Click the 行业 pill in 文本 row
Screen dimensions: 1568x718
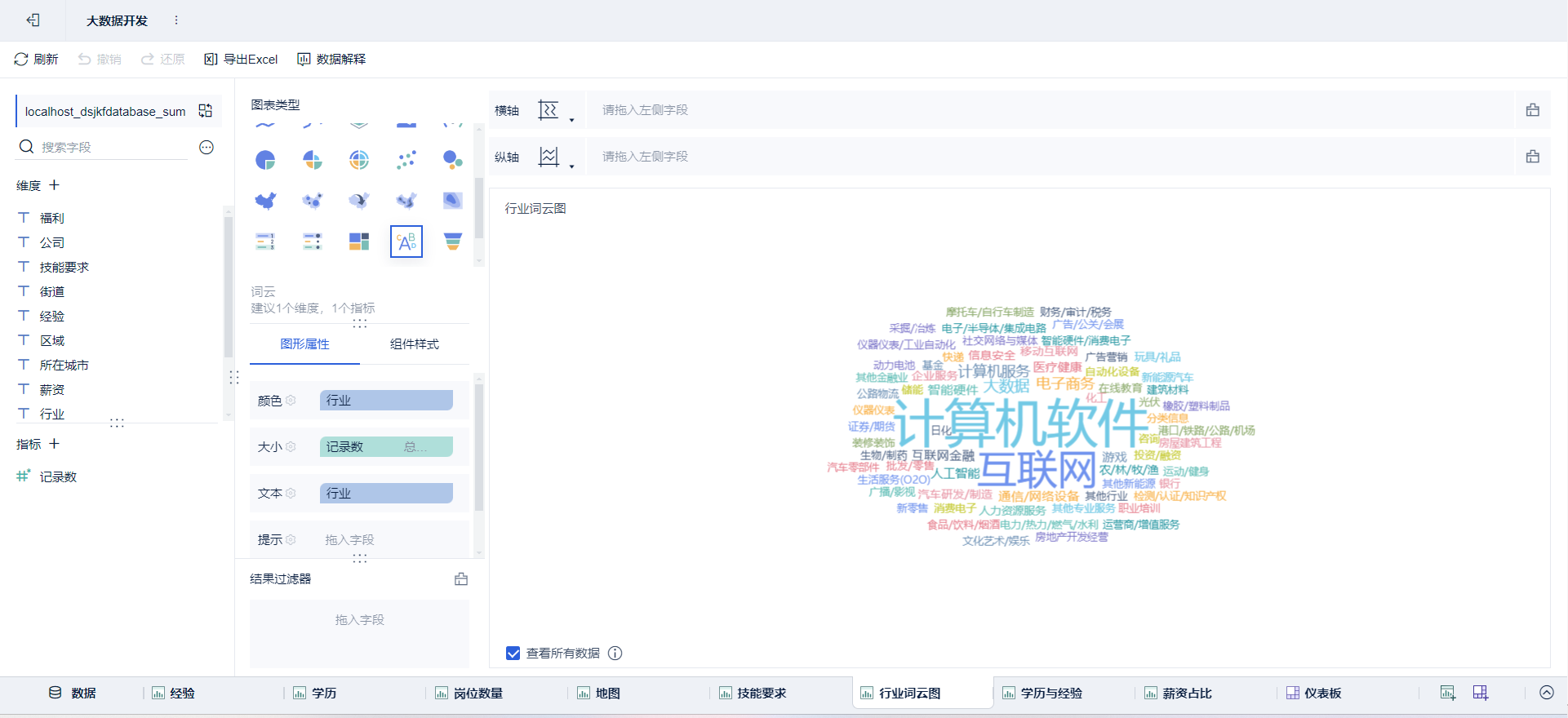pyautogui.click(x=386, y=494)
